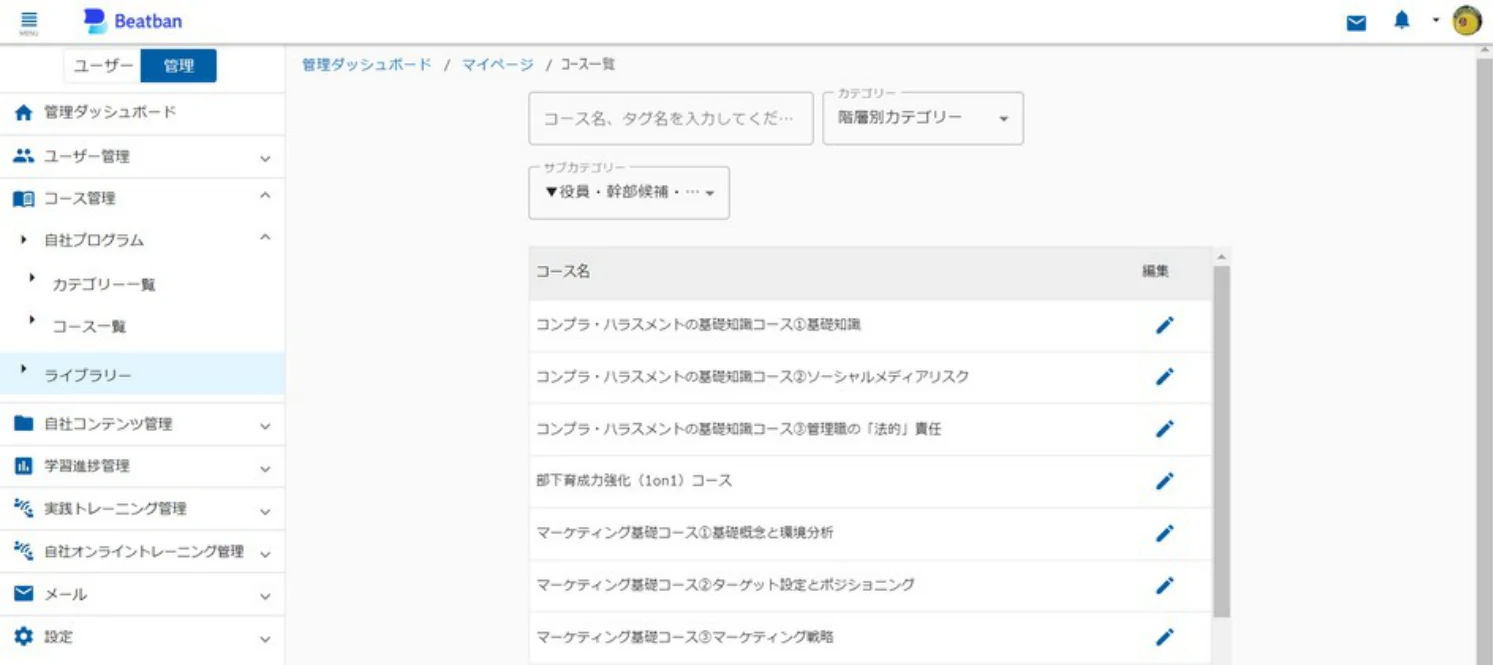The image size is (1493, 665).
Task: Click the course list scroll-up arrow
Action: pos(1221,257)
